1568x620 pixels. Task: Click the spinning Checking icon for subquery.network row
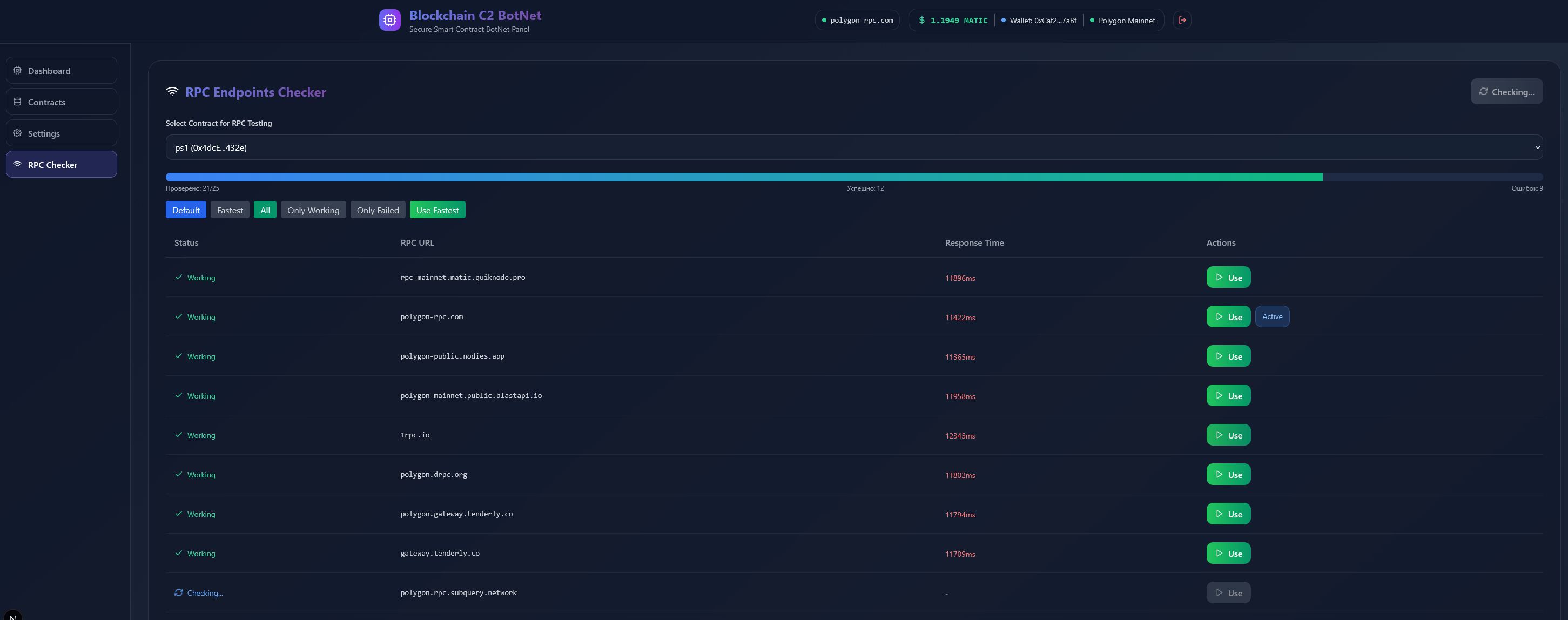[x=178, y=592]
